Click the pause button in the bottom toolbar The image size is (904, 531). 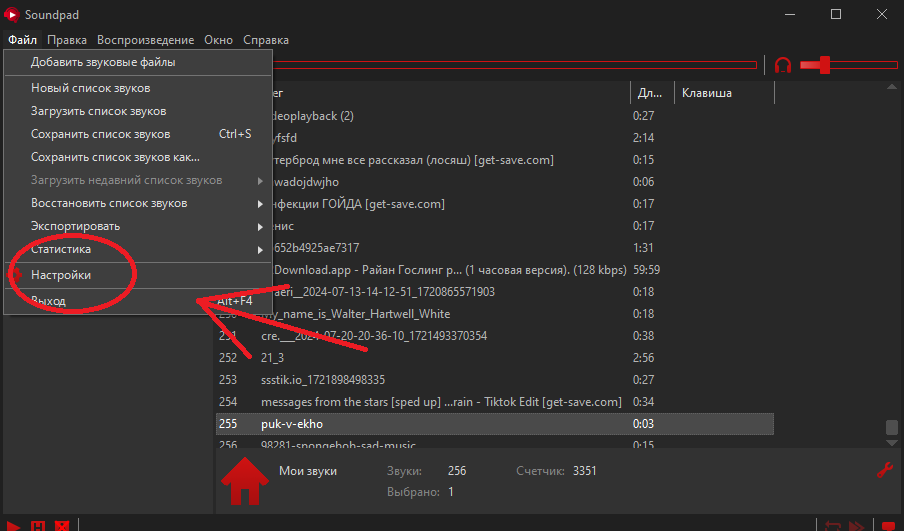coord(37,525)
